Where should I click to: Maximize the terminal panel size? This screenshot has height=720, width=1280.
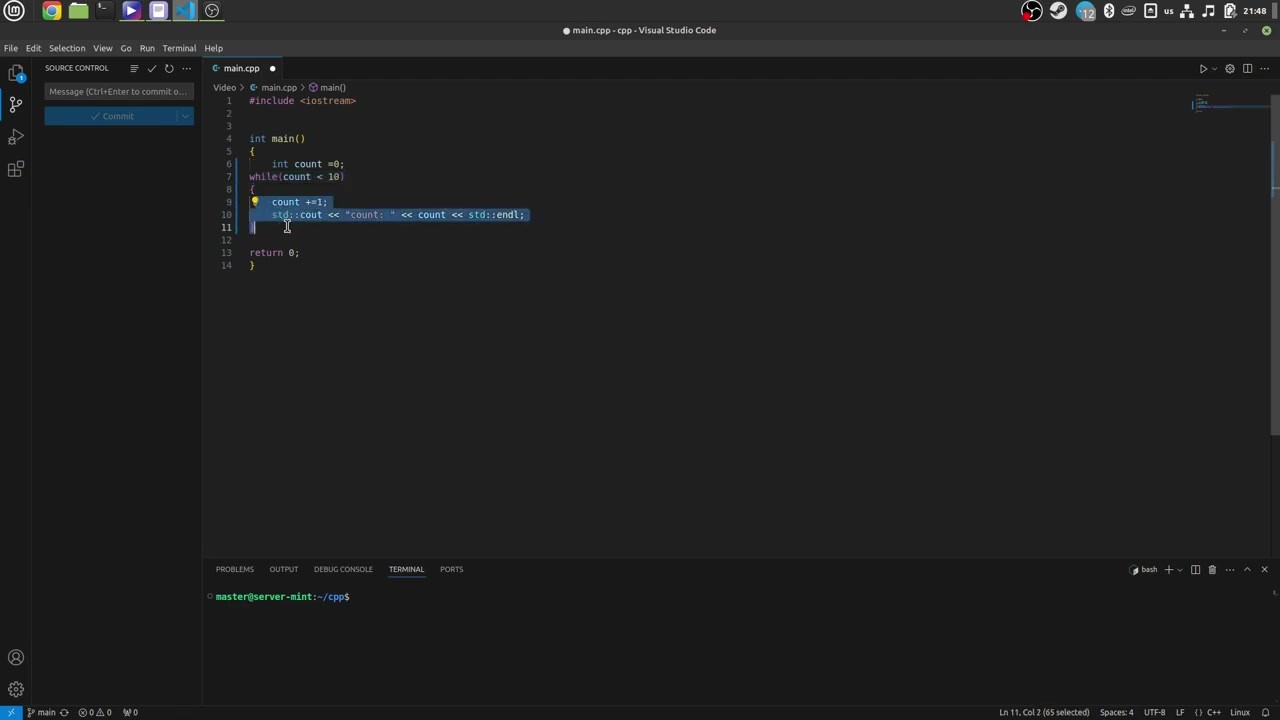1247,570
